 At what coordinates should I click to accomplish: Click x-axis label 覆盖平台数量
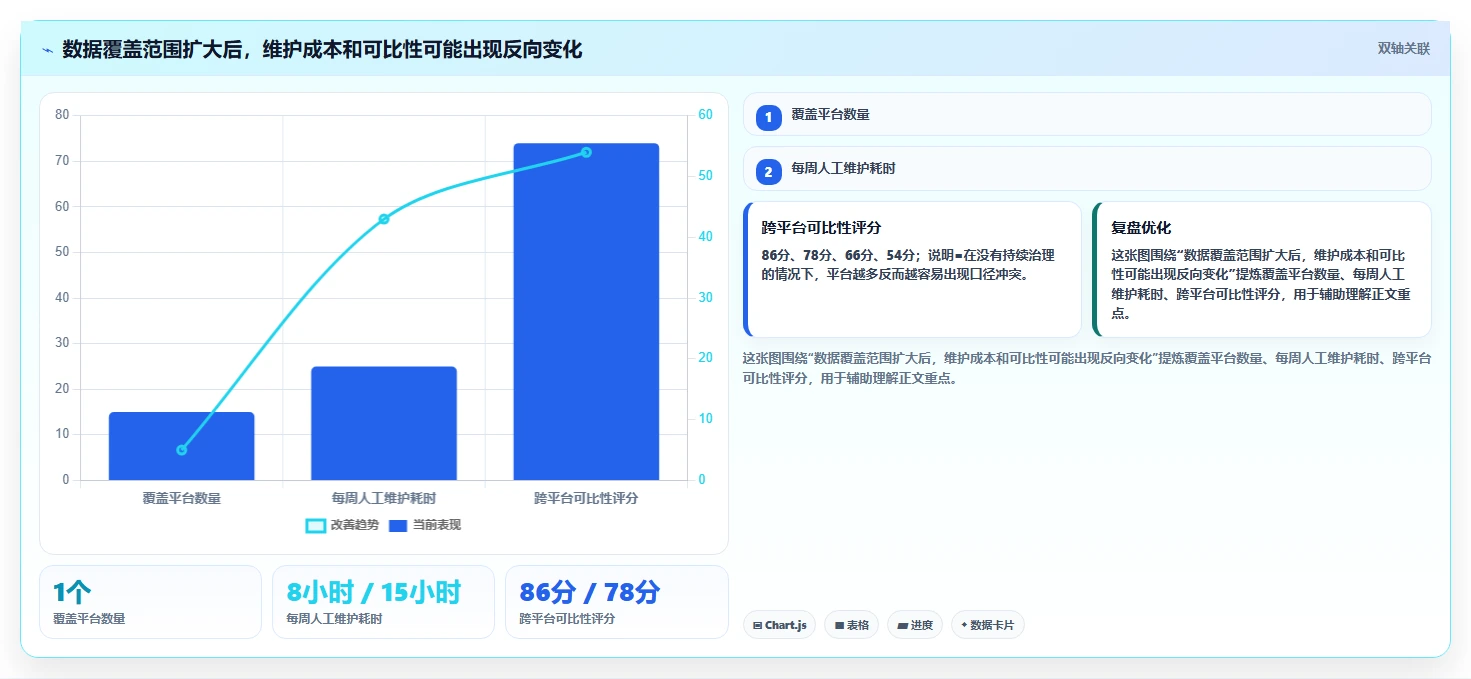(x=181, y=498)
